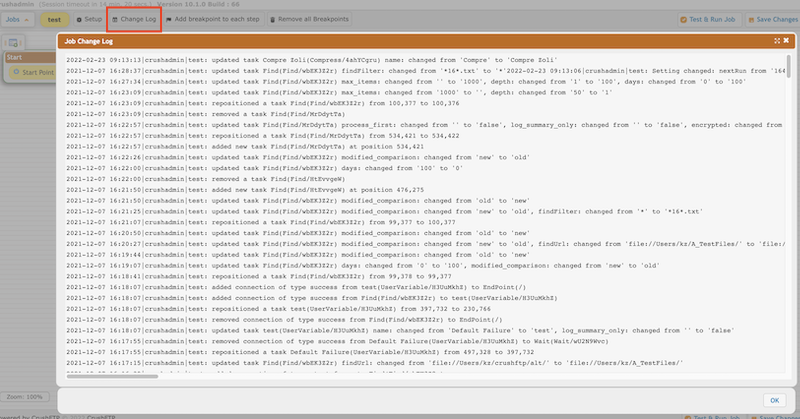The width and height of the screenshot is (800, 419).
Task: Select entry name changed from 'Default Failure' to 'test'
Action: coord(401,331)
